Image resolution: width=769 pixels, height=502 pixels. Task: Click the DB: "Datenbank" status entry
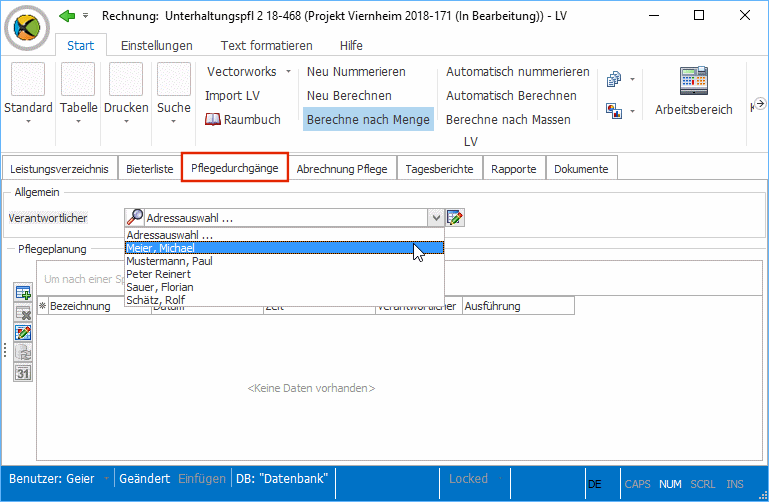282,478
